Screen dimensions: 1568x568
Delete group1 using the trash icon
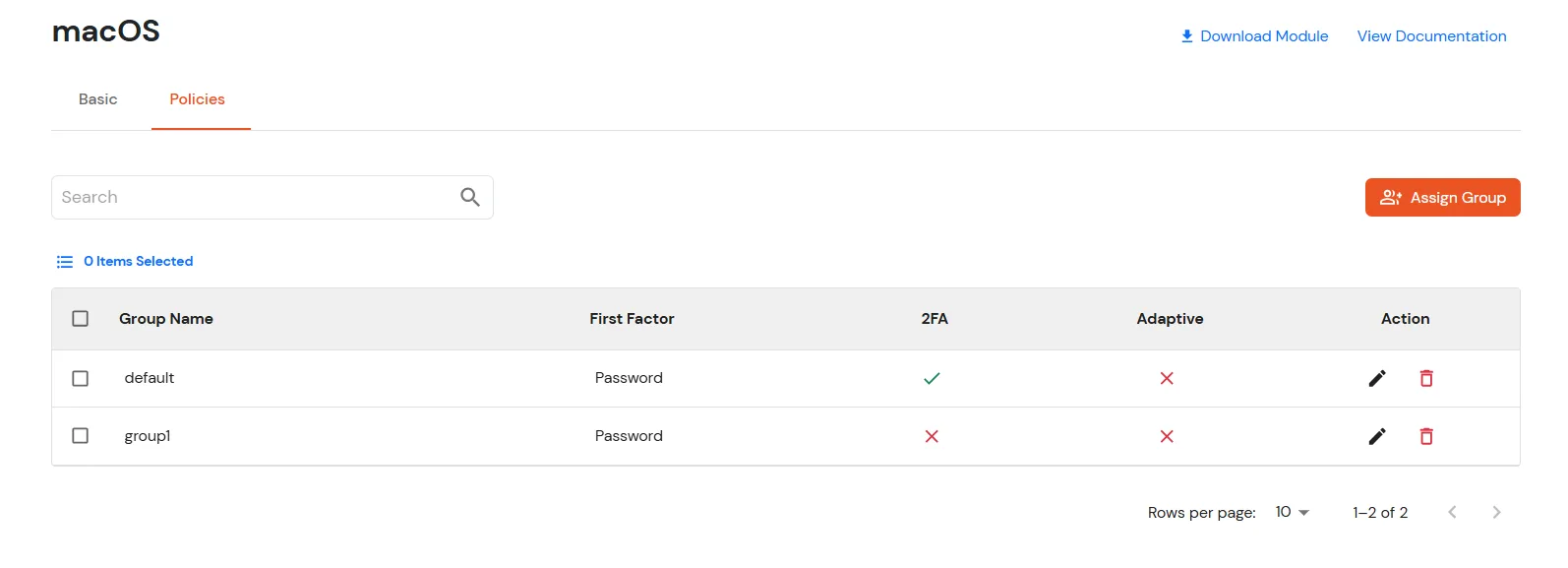click(x=1426, y=436)
